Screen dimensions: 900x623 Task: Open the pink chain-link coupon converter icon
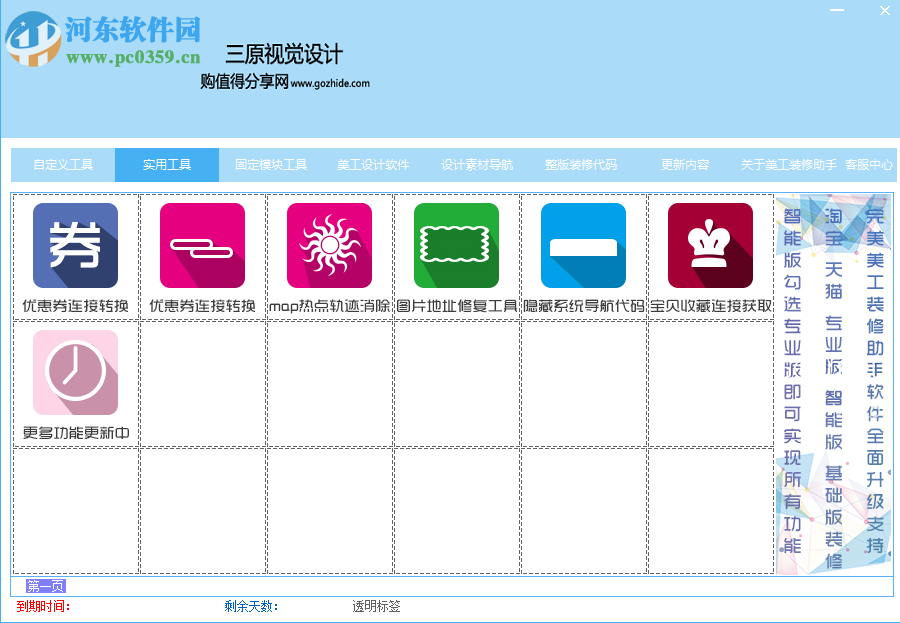pos(202,245)
